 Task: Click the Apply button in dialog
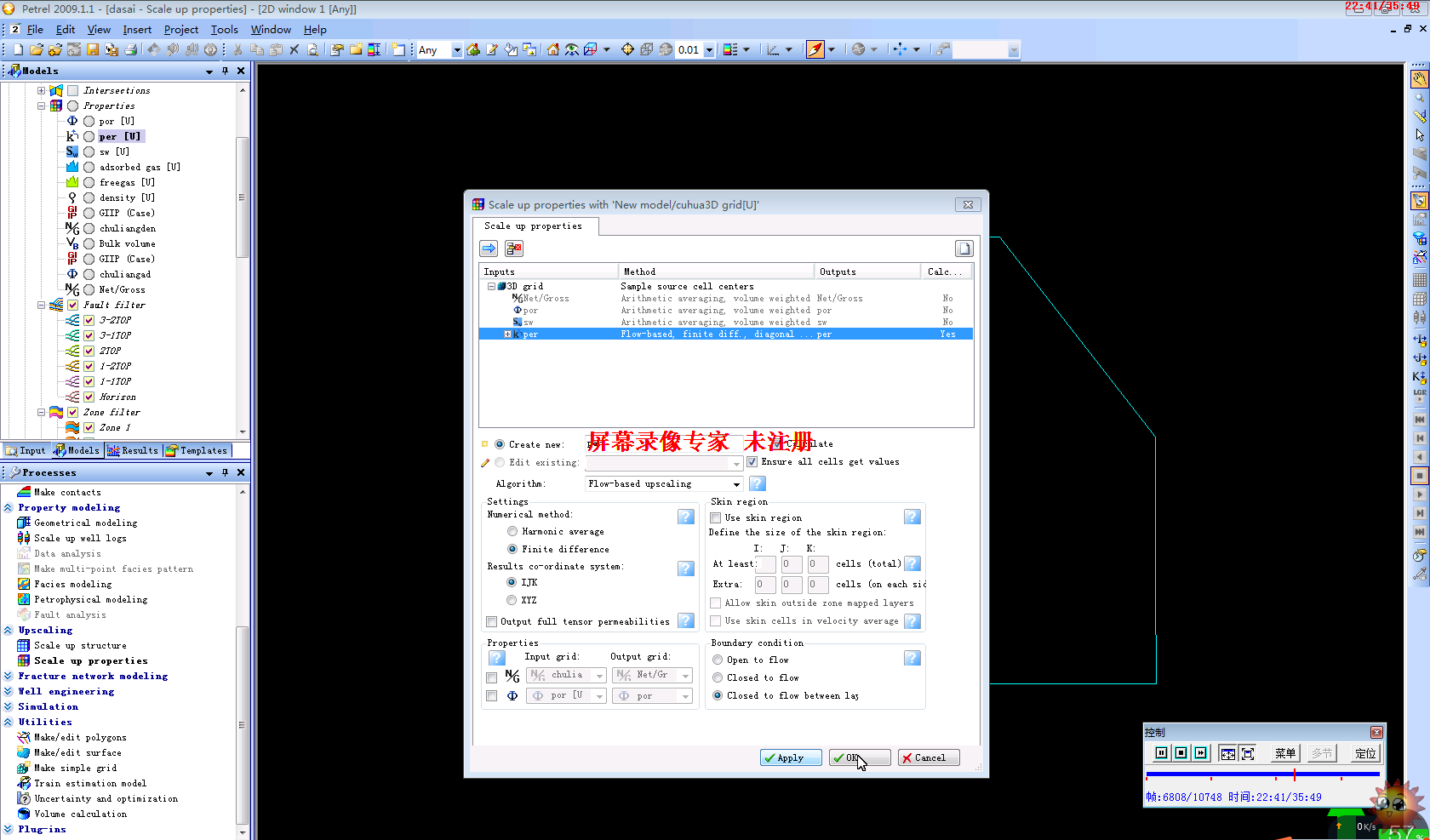click(791, 757)
